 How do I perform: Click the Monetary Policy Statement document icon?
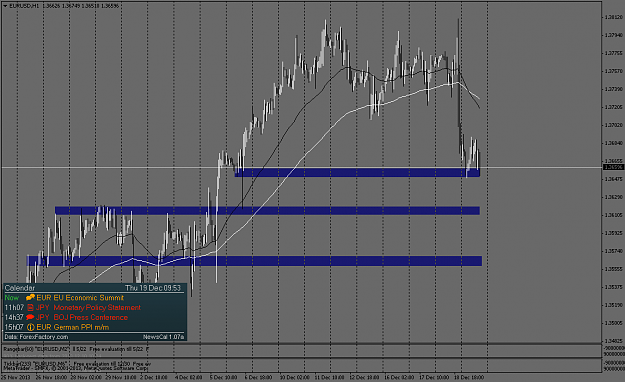[x=30, y=307]
